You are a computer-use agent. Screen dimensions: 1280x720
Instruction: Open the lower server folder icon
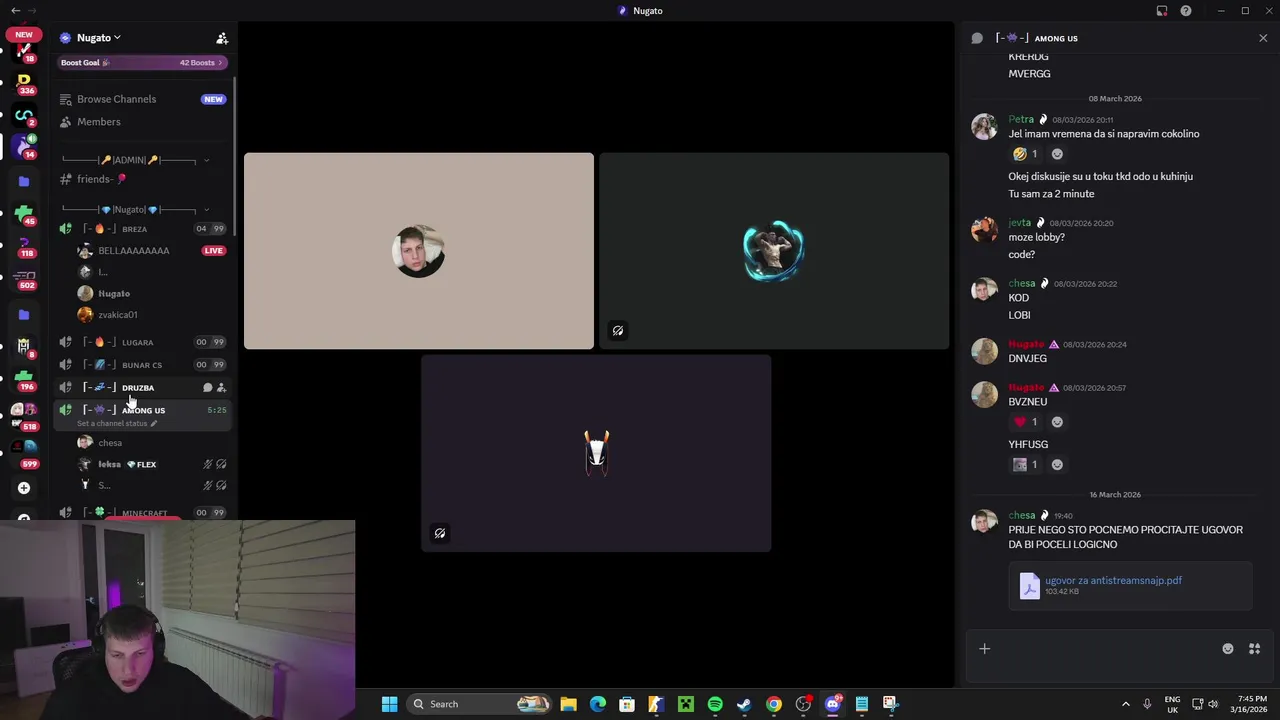coord(24,315)
